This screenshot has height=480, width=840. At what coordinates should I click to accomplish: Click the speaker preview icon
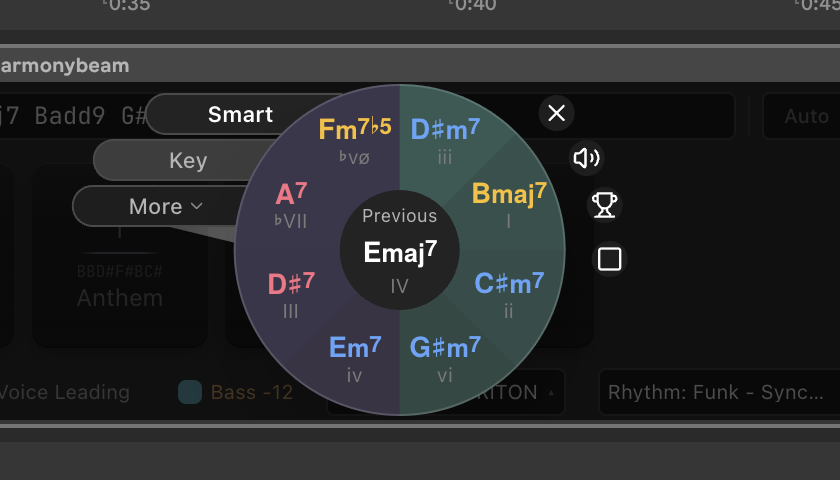click(x=587, y=158)
